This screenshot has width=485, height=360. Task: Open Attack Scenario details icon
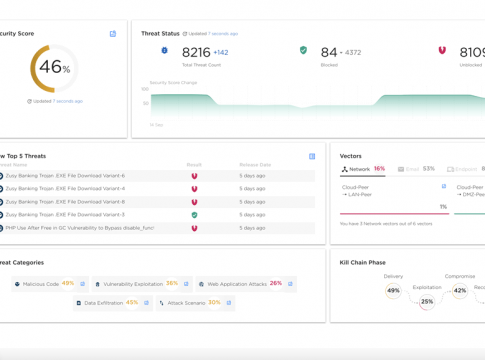(x=229, y=303)
